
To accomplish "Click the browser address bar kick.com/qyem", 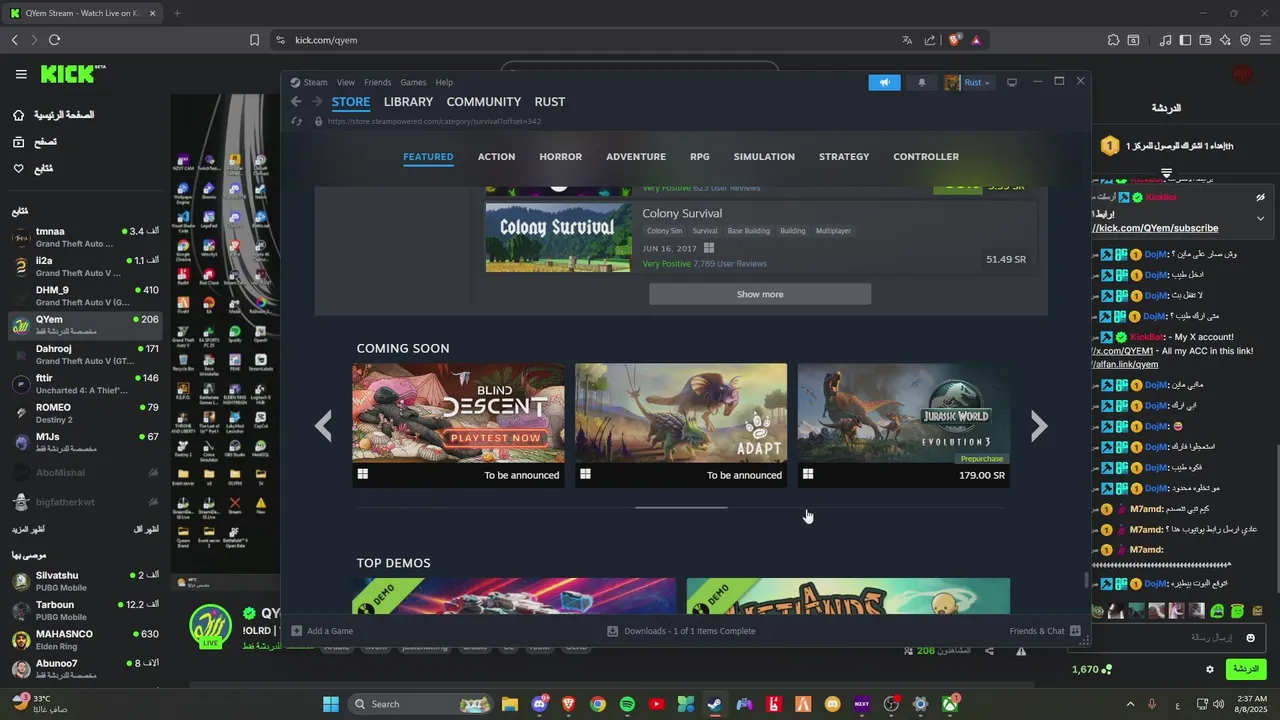I will pos(326,40).
